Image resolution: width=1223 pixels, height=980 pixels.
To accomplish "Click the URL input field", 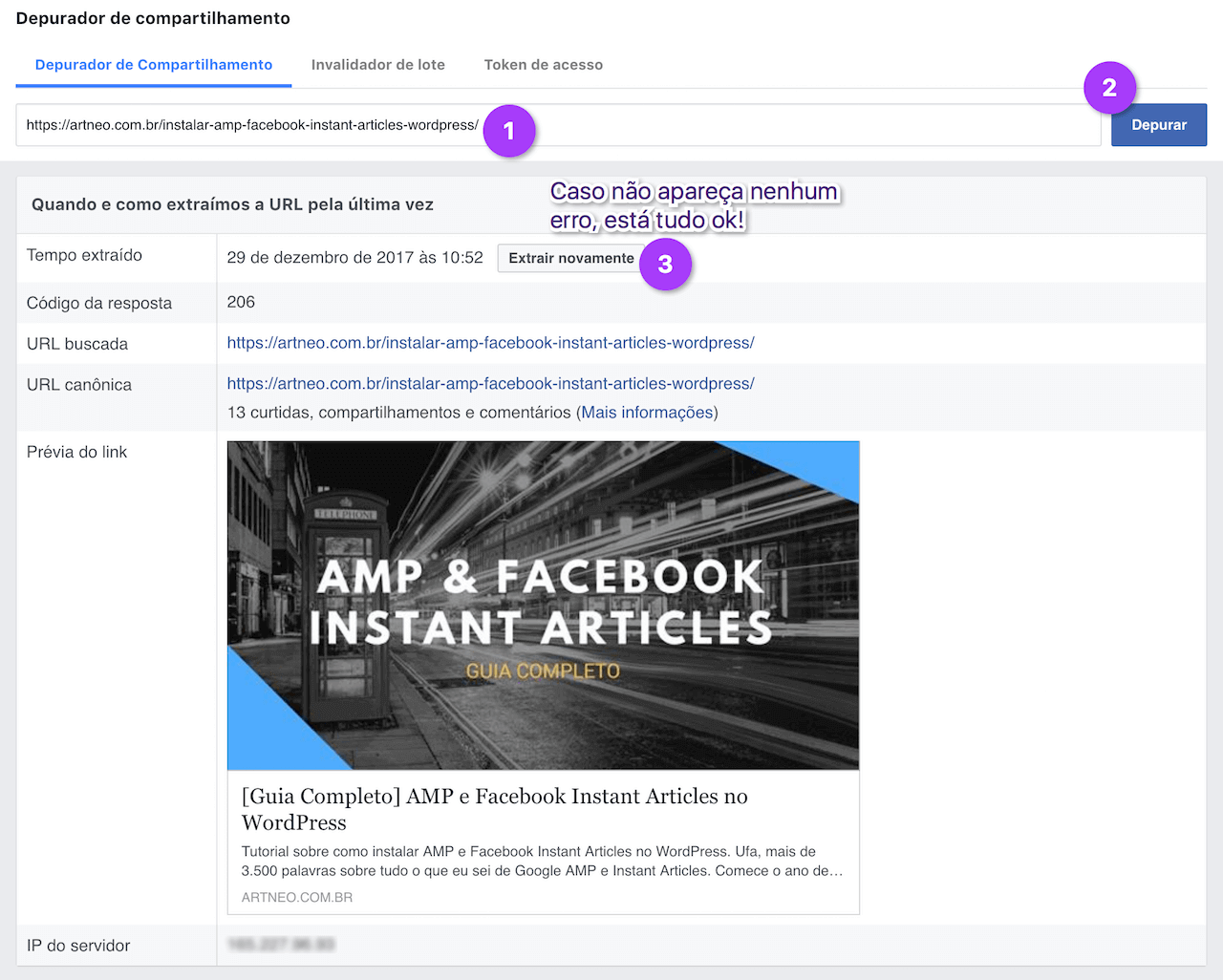I will pos(558,125).
